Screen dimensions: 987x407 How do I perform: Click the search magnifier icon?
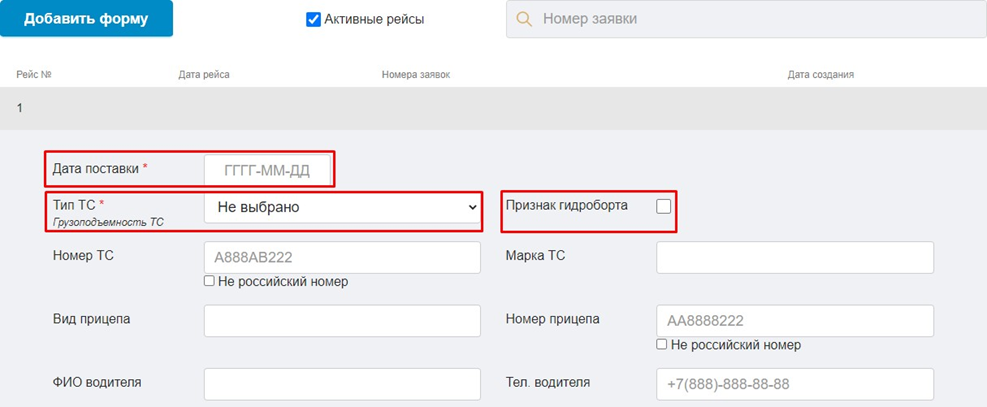coord(524,19)
